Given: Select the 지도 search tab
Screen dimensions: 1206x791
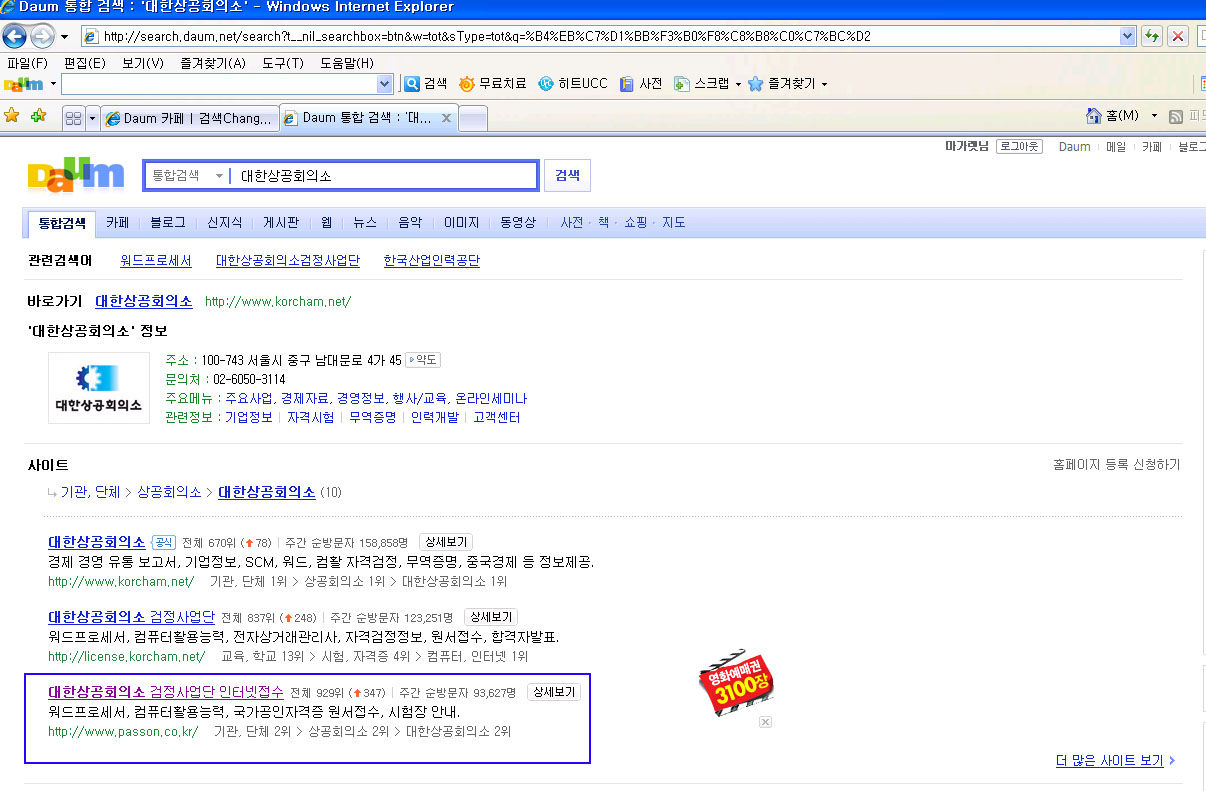Looking at the screenshot, I should tap(674, 223).
